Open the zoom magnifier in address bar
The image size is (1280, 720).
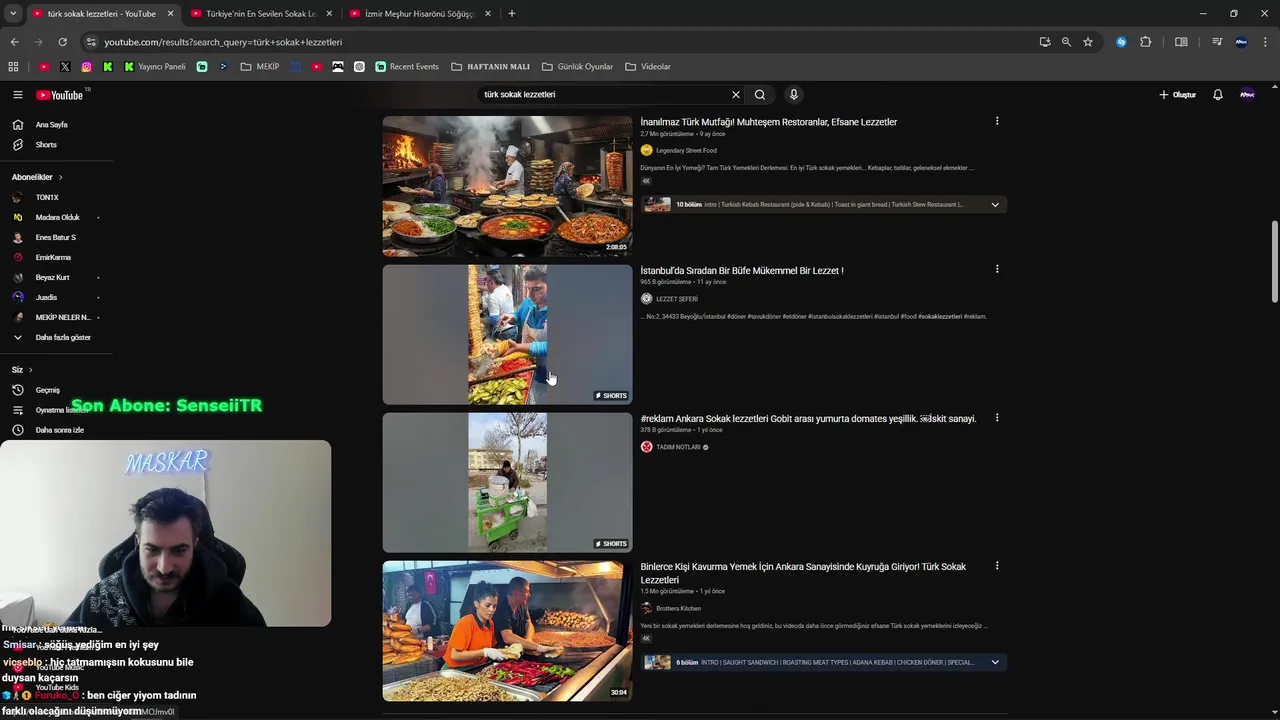1066,42
